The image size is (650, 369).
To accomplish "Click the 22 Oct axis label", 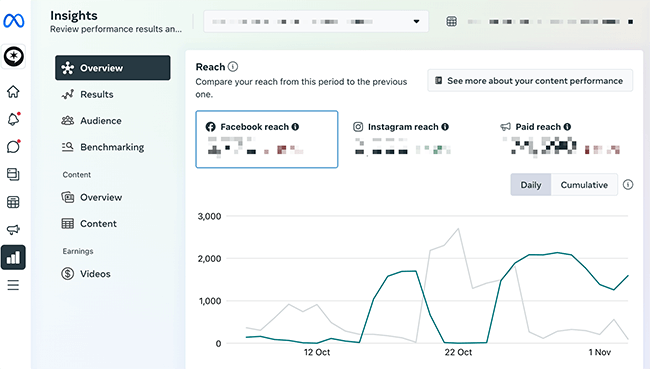I will coord(458,352).
